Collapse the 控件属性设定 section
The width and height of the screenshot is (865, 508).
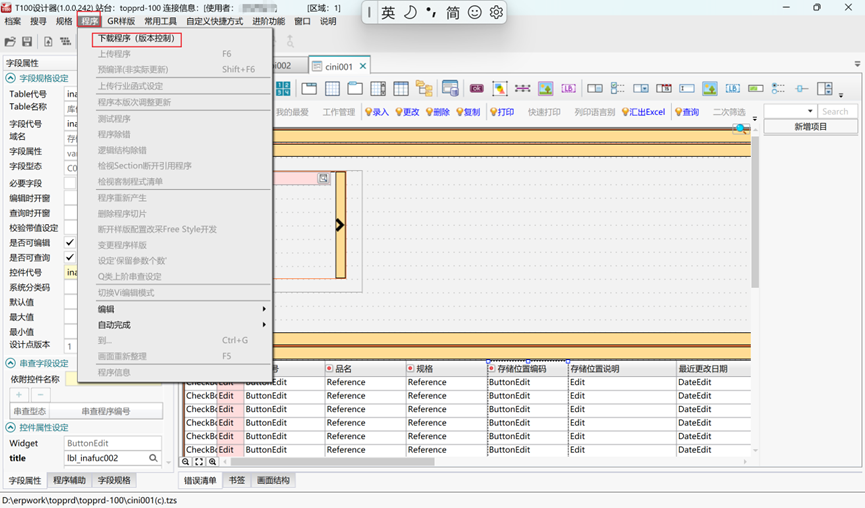click(x=10, y=427)
